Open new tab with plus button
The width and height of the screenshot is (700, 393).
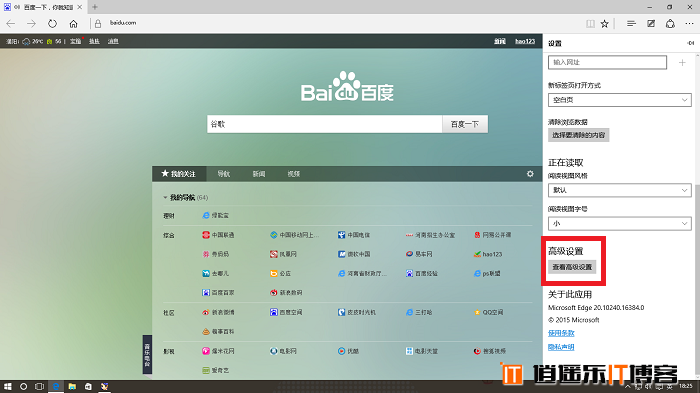click(95, 7)
